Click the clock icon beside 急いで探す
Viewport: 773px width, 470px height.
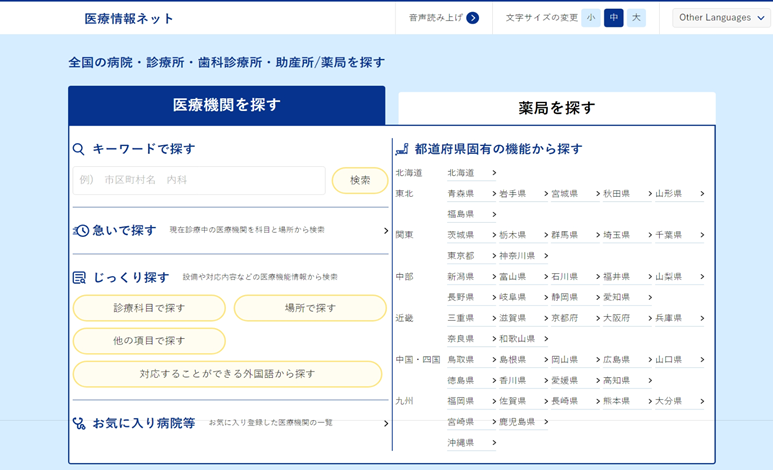pyautogui.click(x=81, y=230)
